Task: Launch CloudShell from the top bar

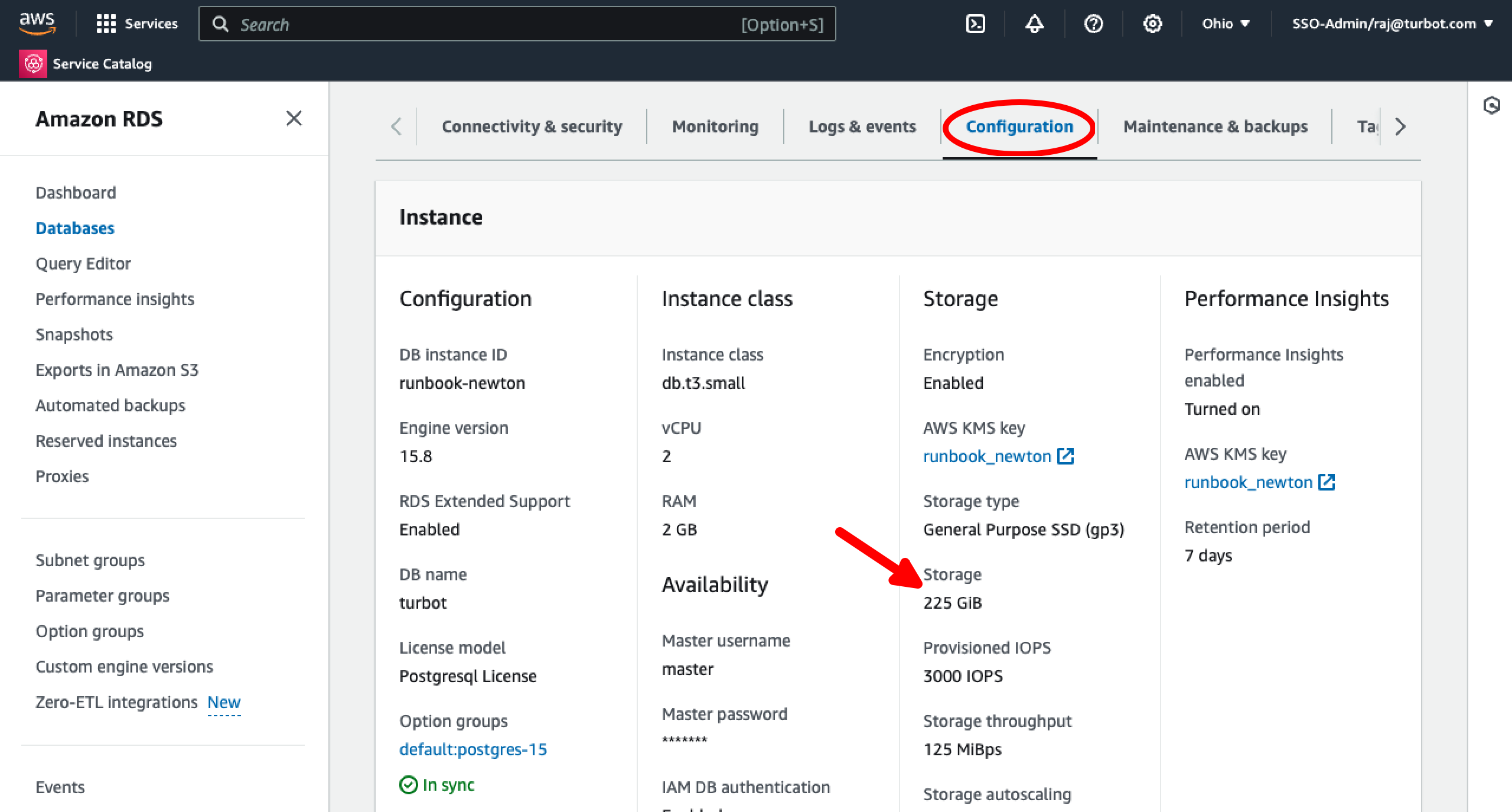Action: point(975,24)
